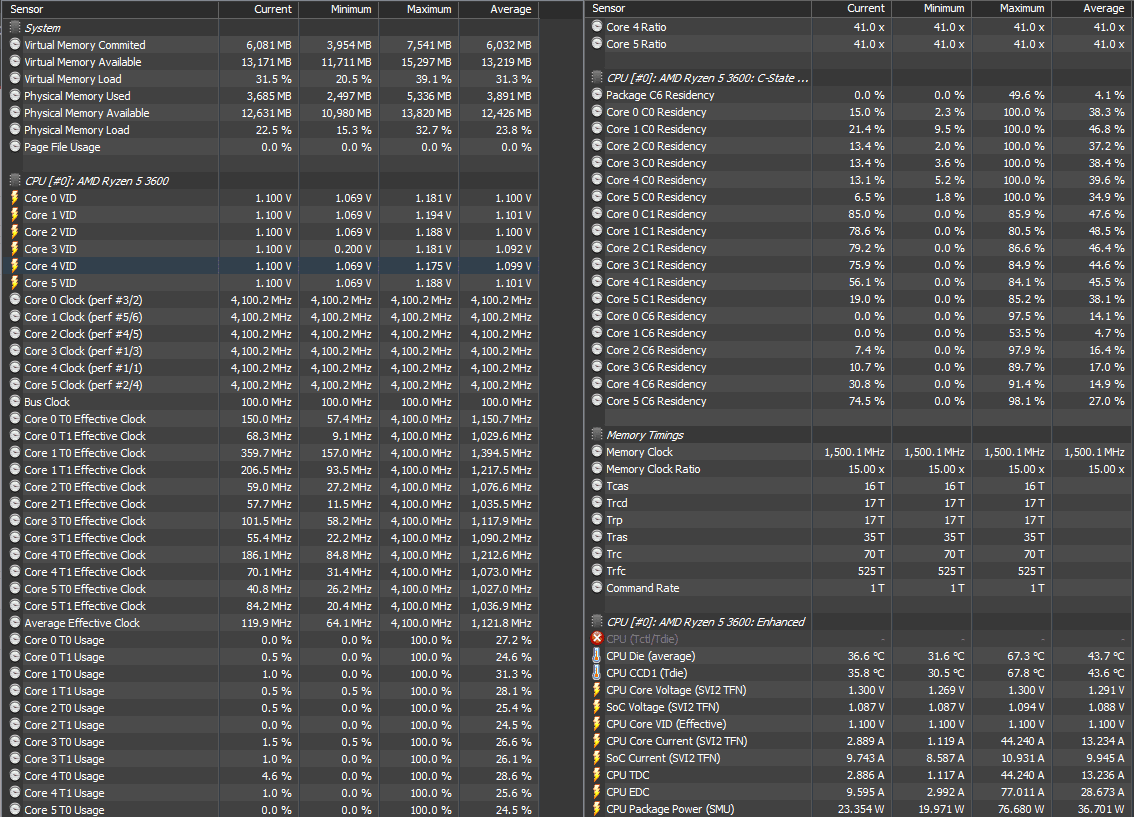Image resolution: width=1134 pixels, height=817 pixels.
Task: Click the icon beside Core 0 Clock (perf #3/2)
Action: pos(14,299)
